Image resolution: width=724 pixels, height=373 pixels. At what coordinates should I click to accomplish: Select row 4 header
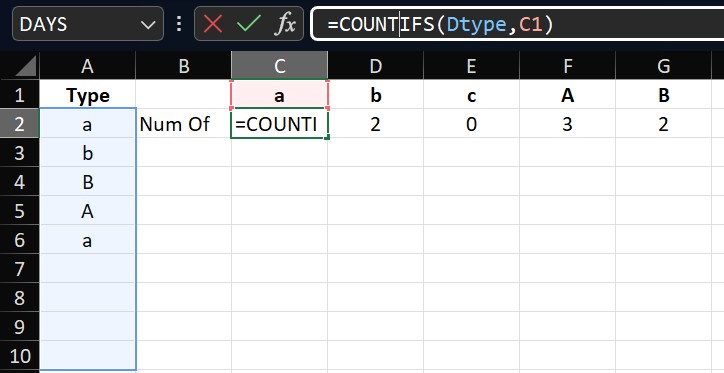19,182
